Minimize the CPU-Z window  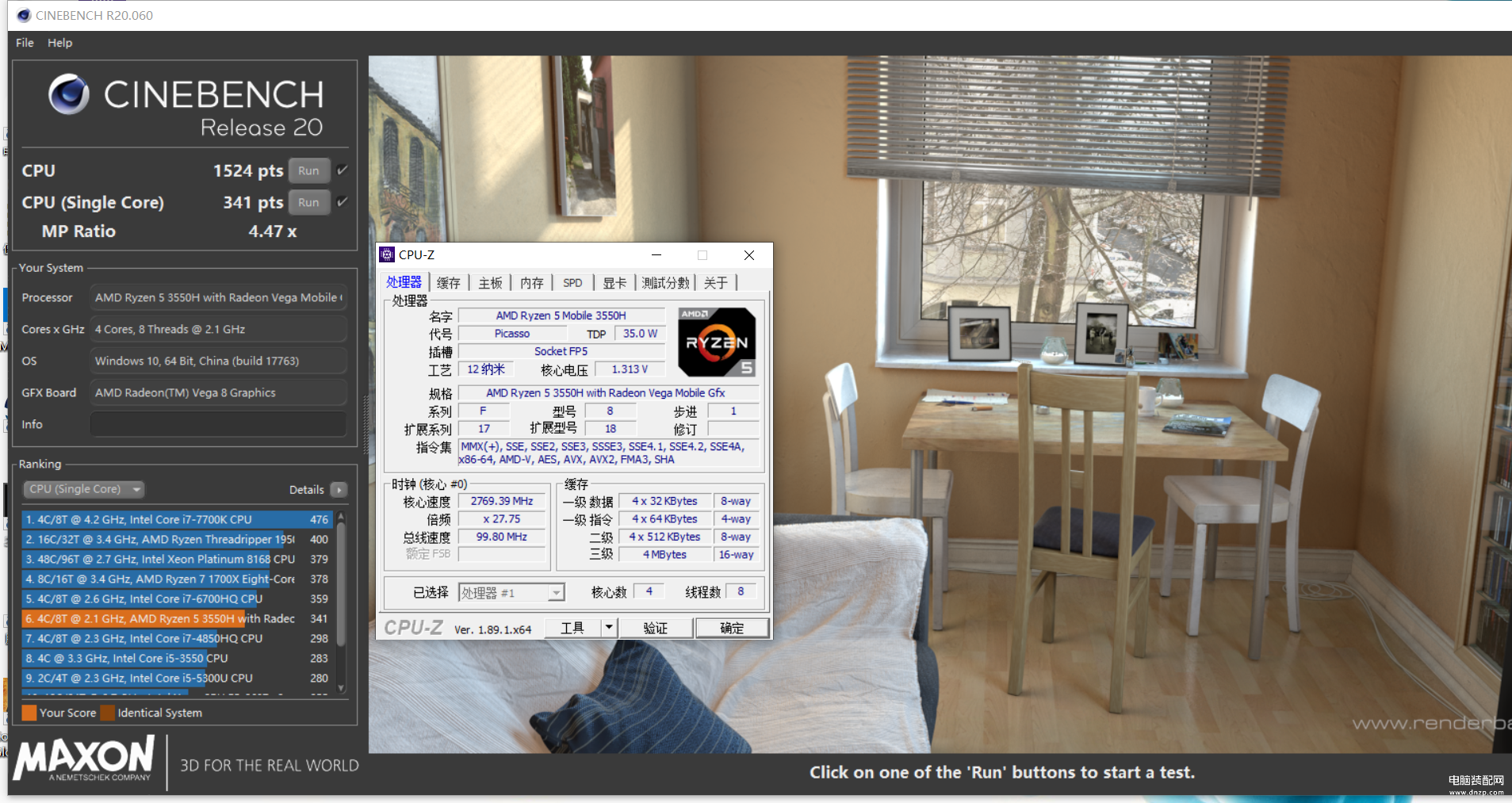click(x=656, y=255)
